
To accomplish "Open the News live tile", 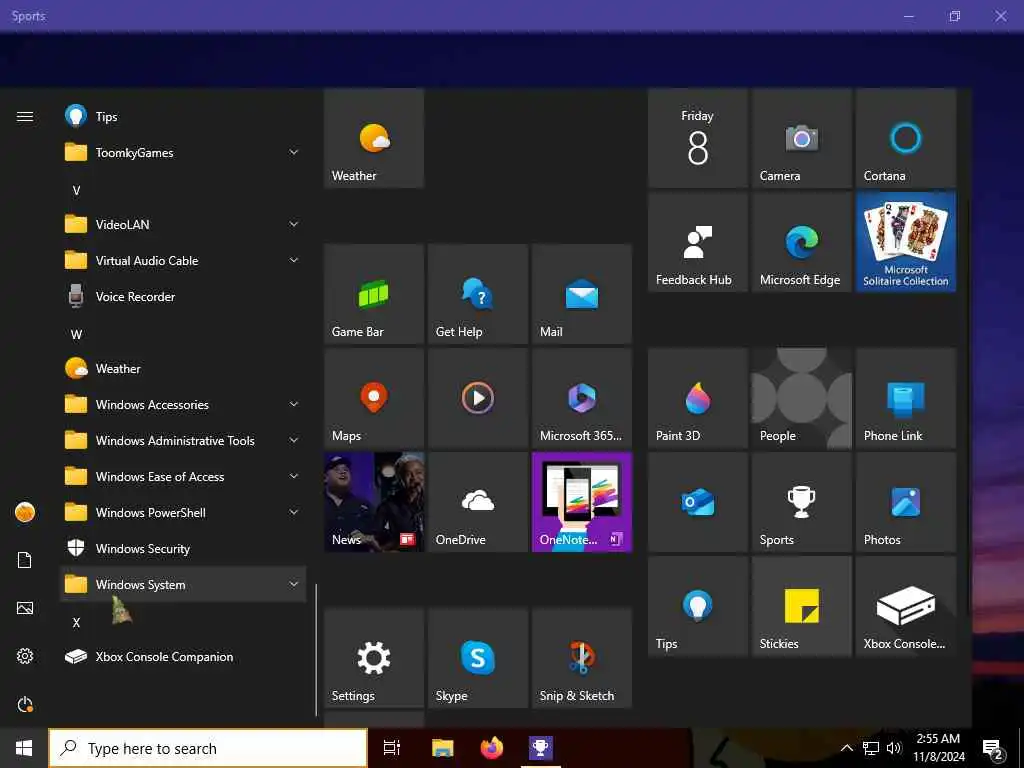I will tap(374, 502).
